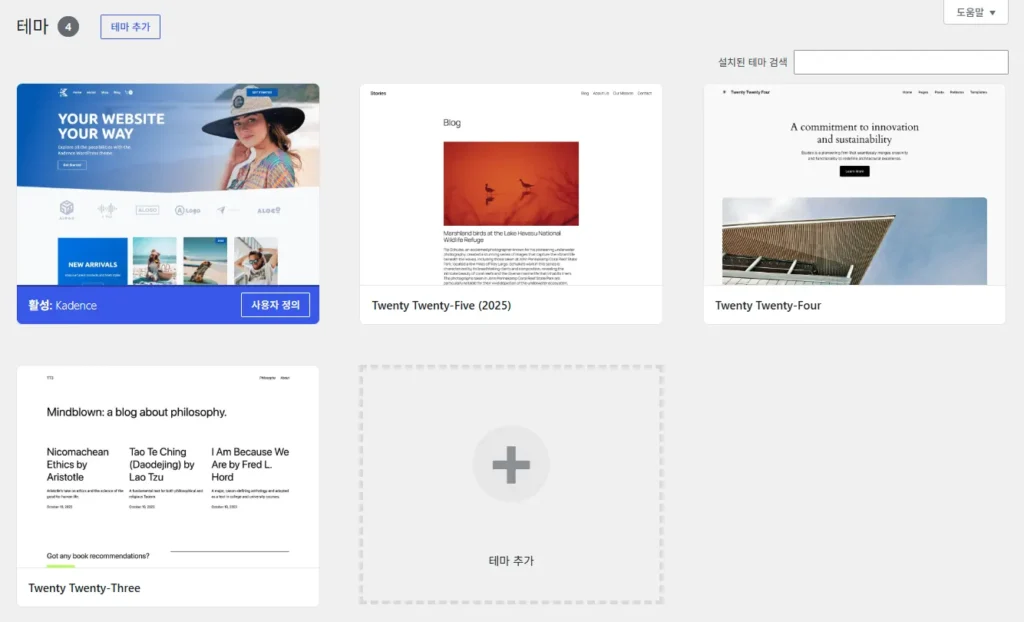Image resolution: width=1024 pixels, height=622 pixels.
Task: Click the 사용자 정의 customize button for Kadence
Action: point(275,305)
